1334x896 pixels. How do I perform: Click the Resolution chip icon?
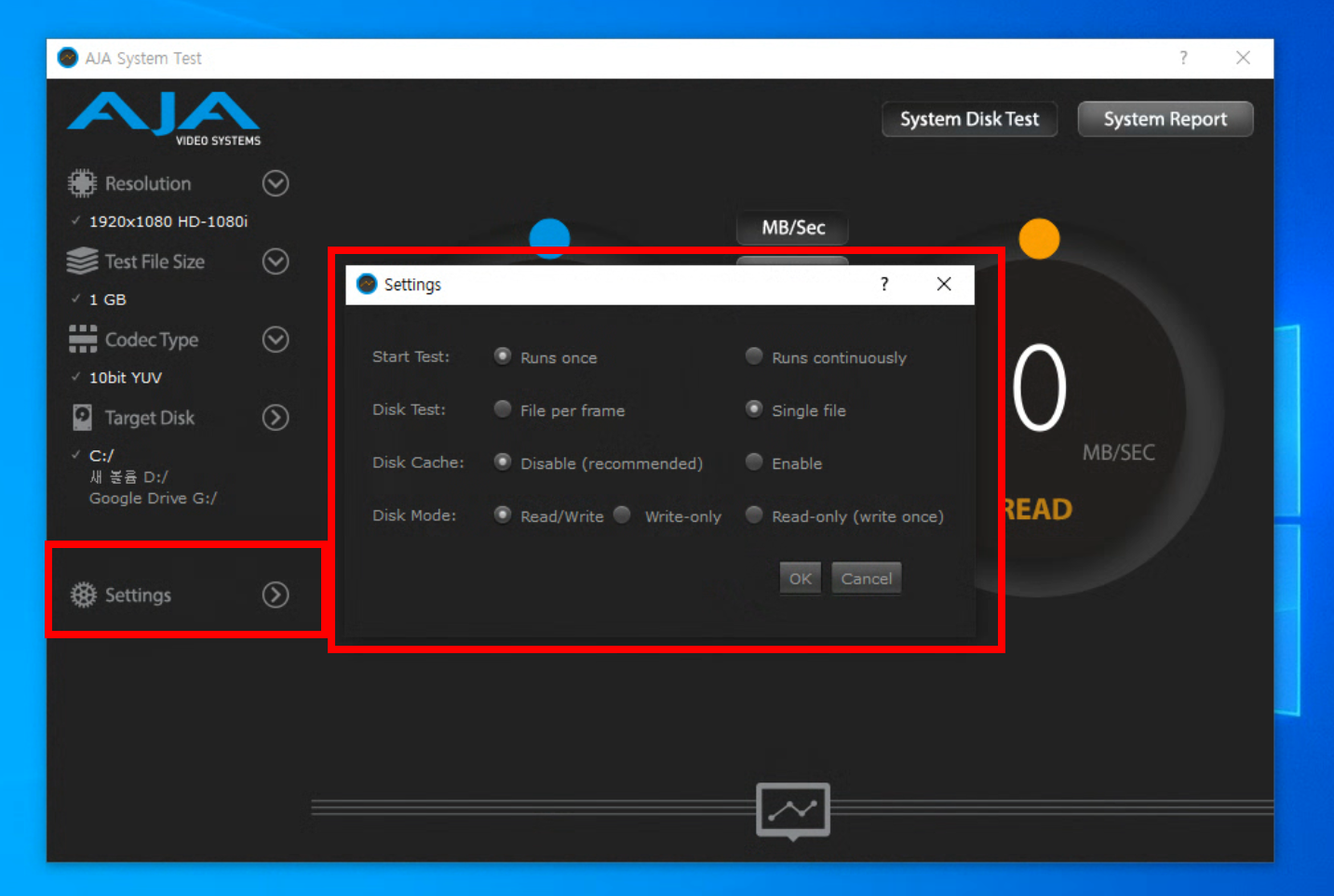(x=82, y=183)
